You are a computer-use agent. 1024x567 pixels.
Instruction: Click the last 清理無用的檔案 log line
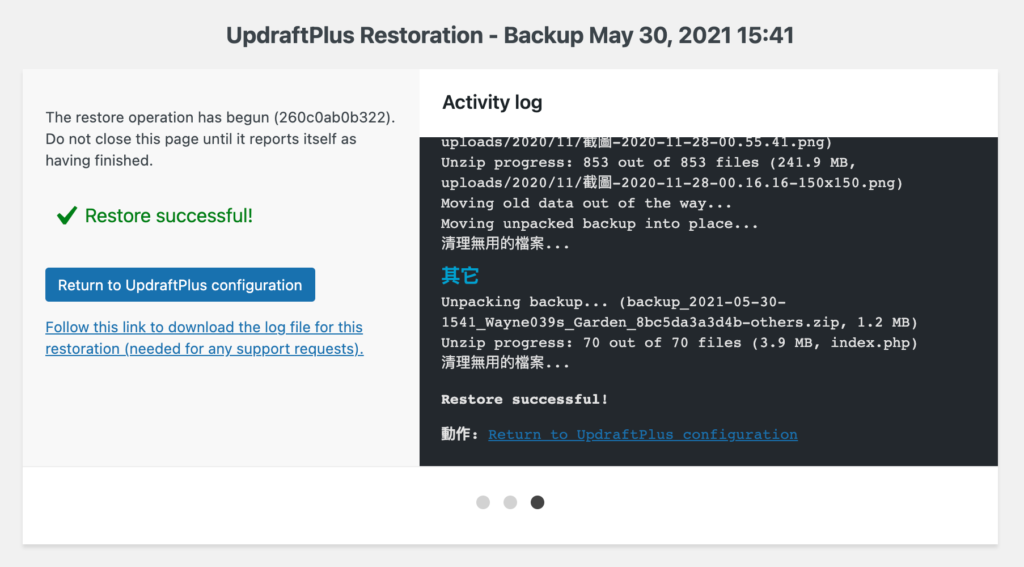[x=505, y=363]
